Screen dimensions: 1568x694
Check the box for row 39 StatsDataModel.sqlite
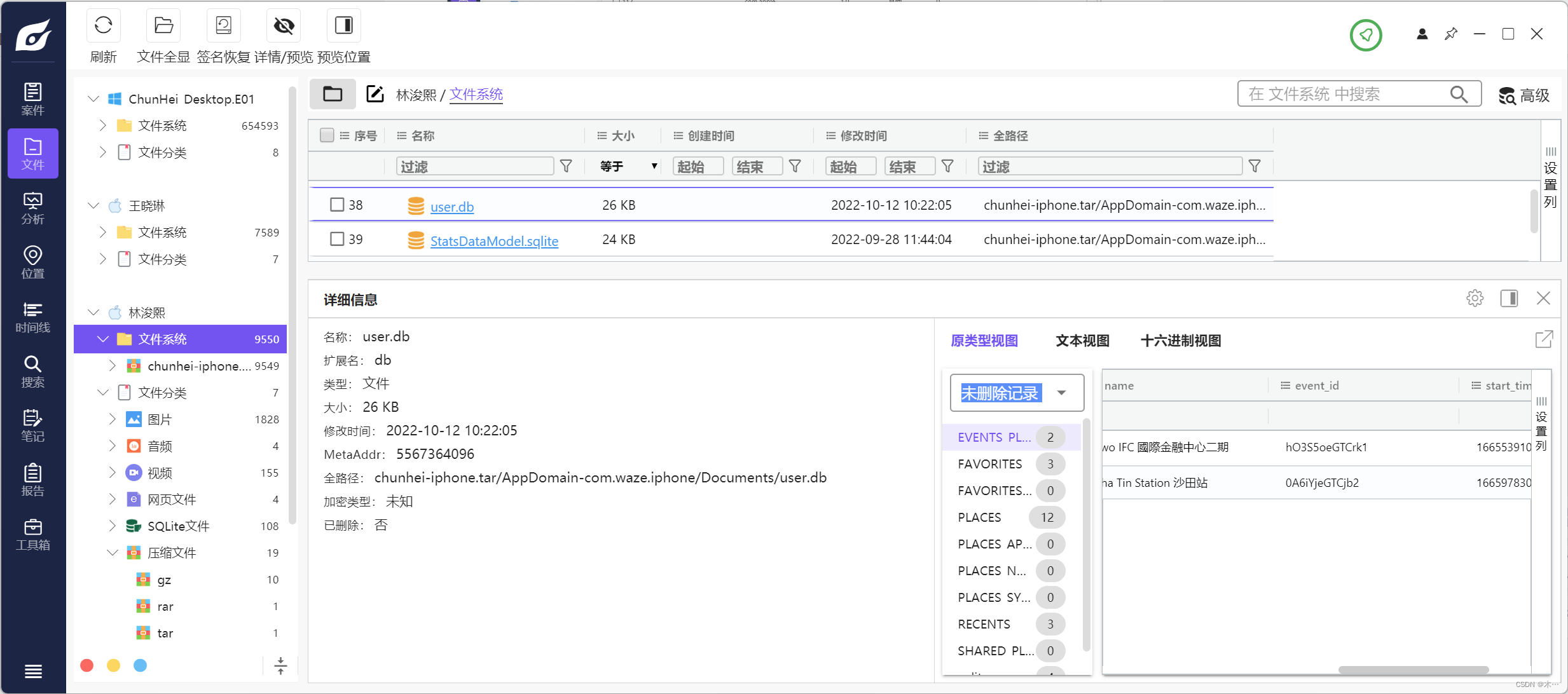coord(337,239)
